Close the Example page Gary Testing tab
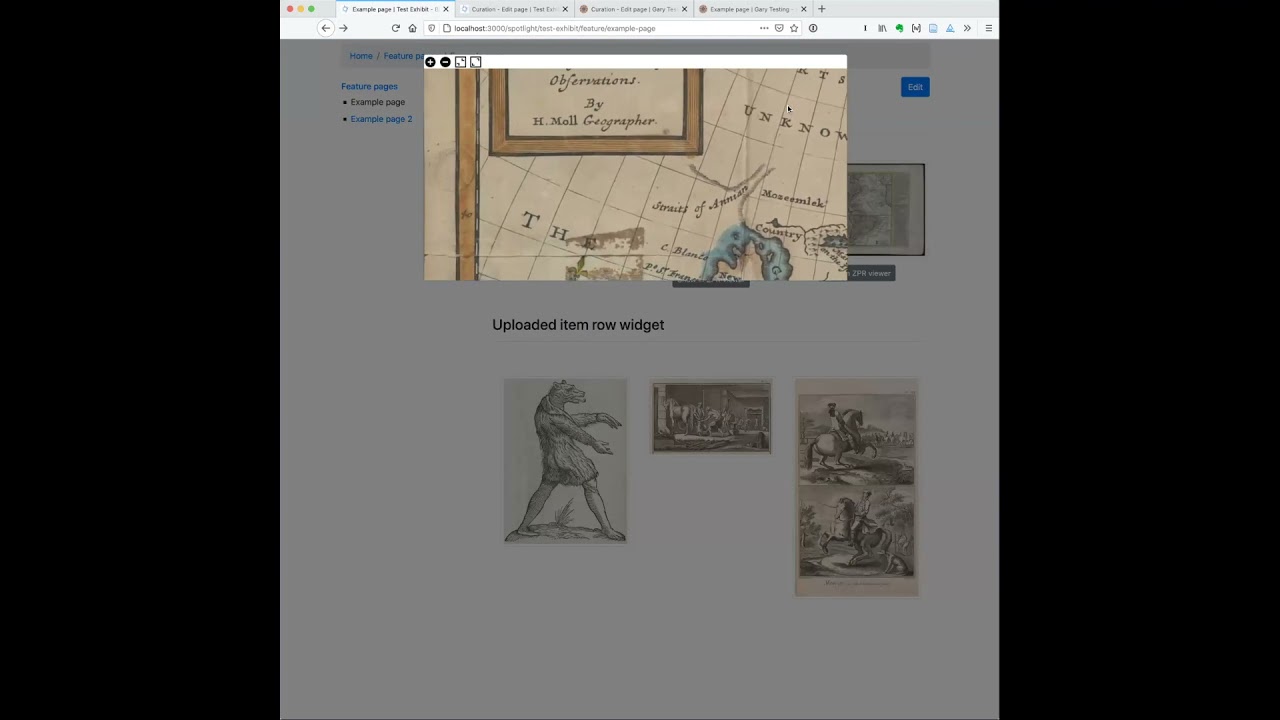Screen dimensions: 1280x720 803,9
